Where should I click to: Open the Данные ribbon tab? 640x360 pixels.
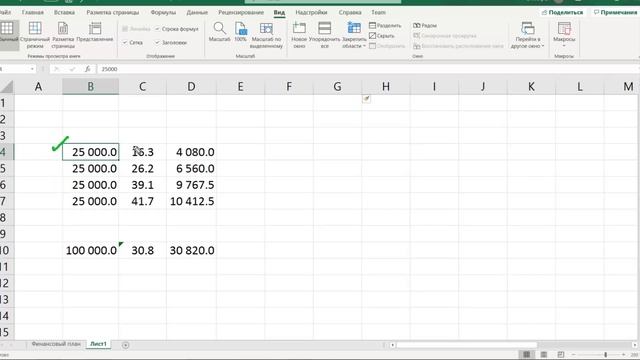[x=197, y=13]
